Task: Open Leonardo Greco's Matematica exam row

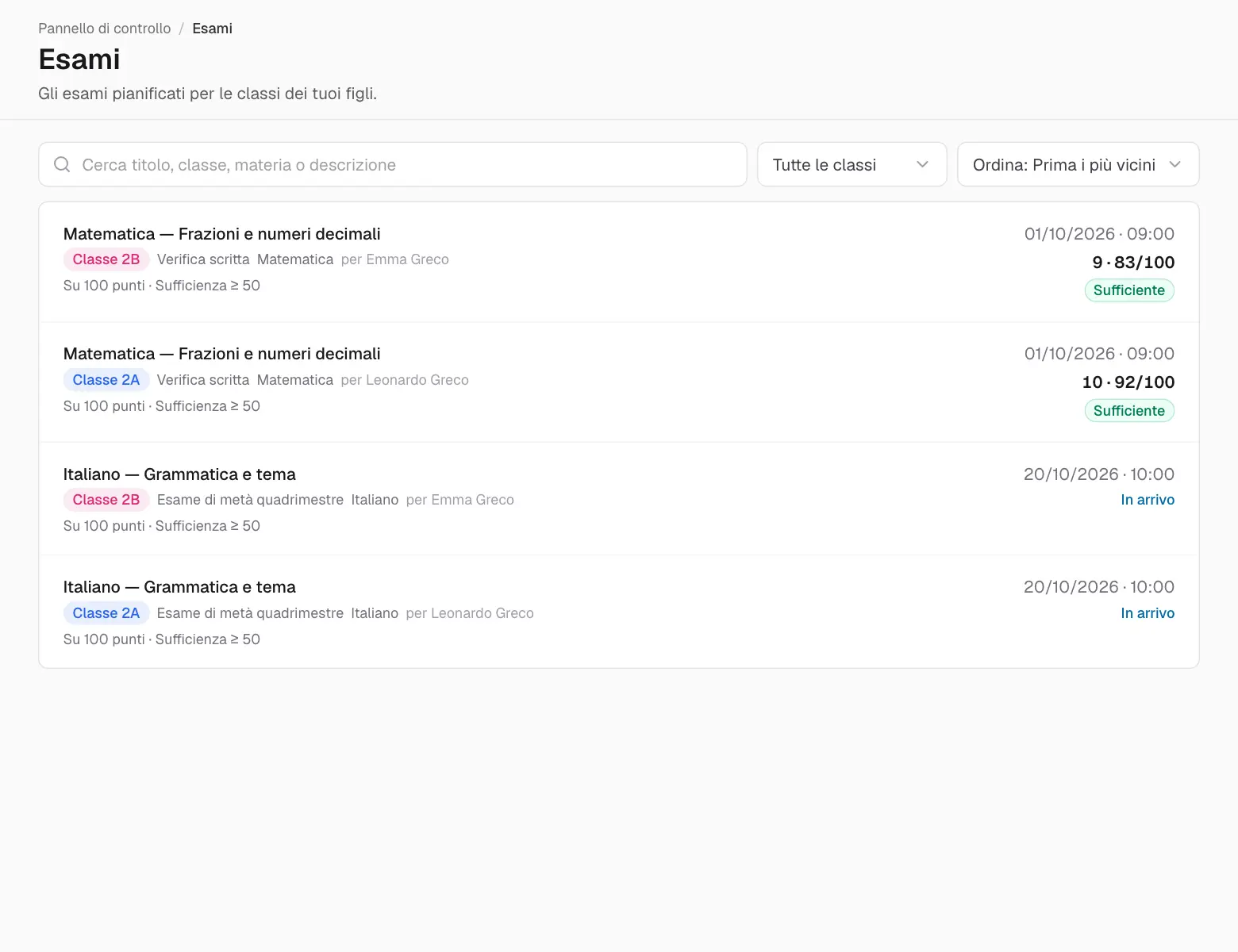Action: point(619,382)
